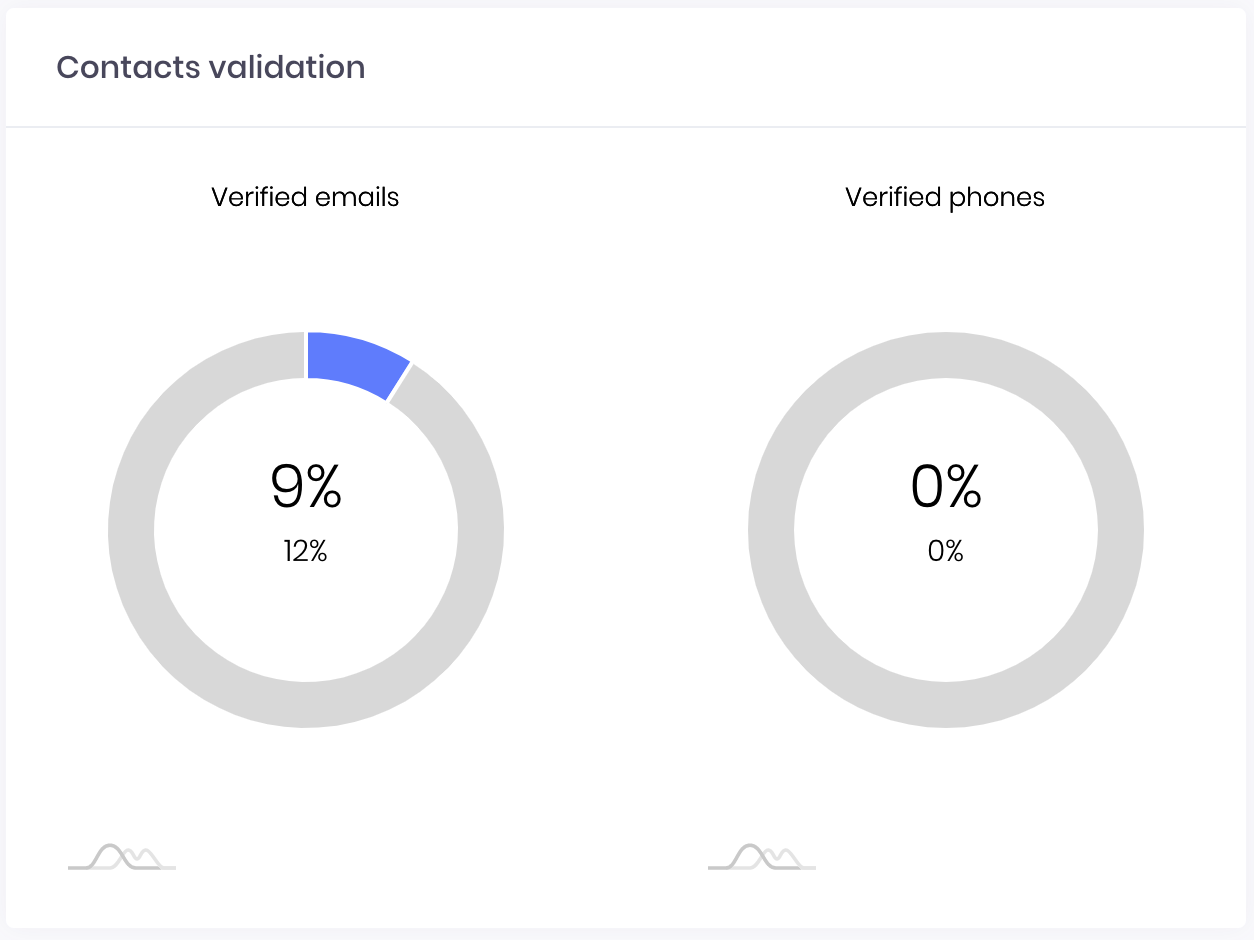Click the distribution curve icon under emails chart

coord(122,857)
